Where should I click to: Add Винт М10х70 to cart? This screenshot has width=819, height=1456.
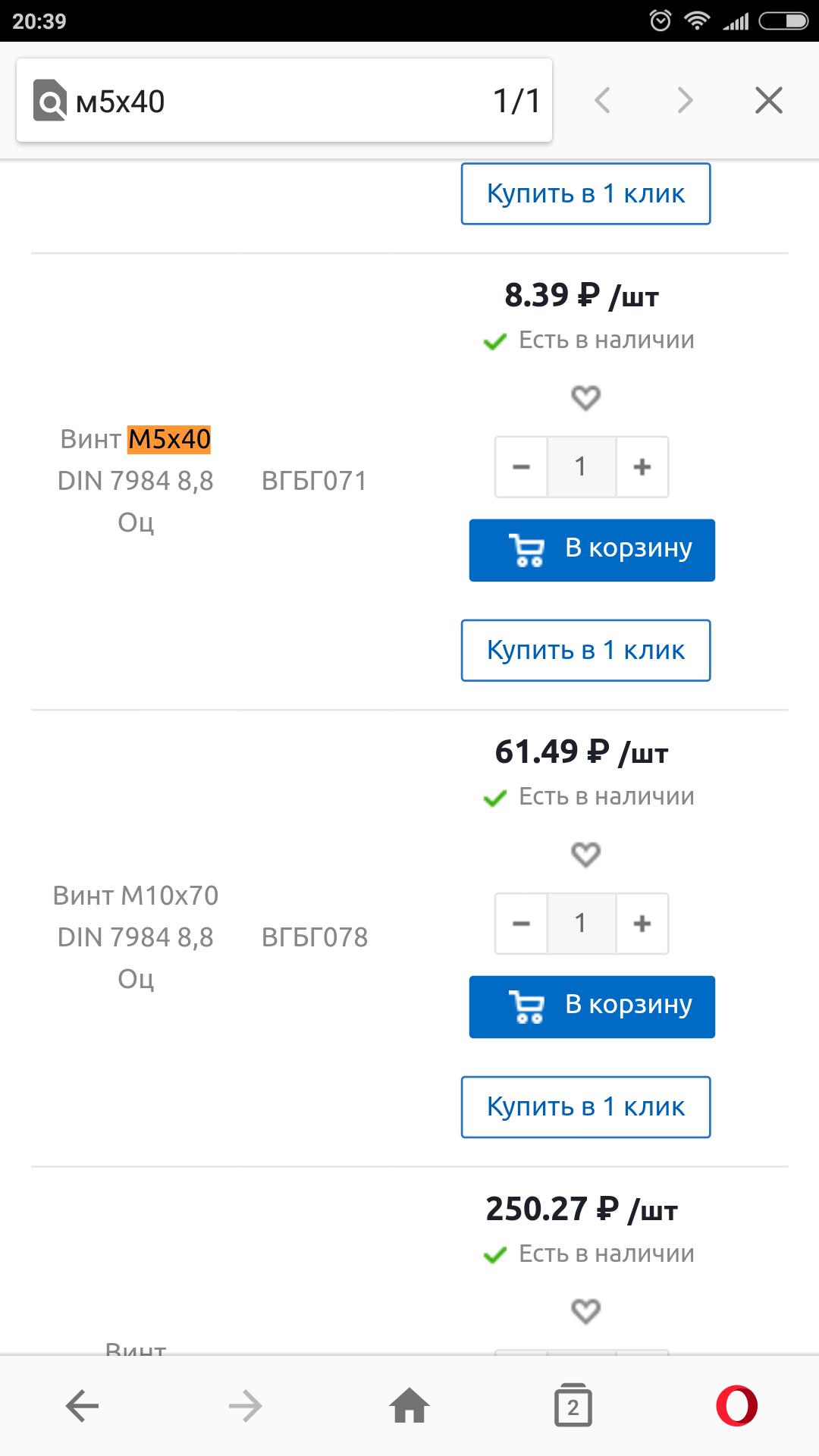point(591,1007)
